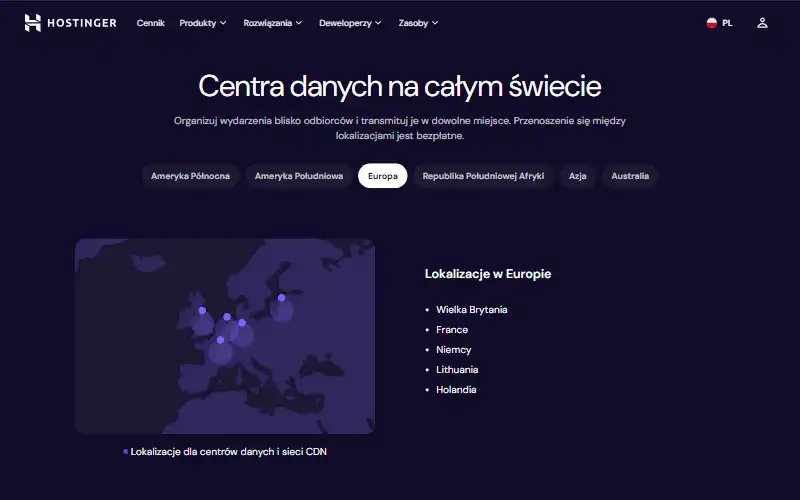Screen dimensions: 800x500
Task: Click the Holandia list item
Action: point(456,389)
